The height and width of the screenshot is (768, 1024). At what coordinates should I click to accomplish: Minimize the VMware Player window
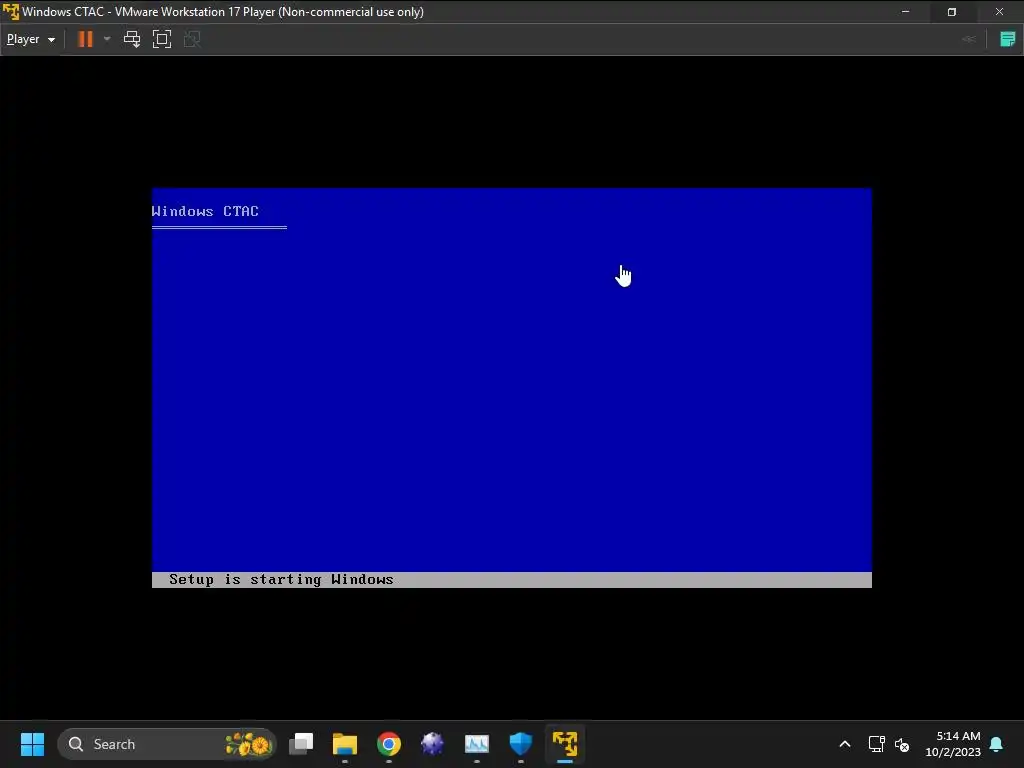click(x=905, y=12)
